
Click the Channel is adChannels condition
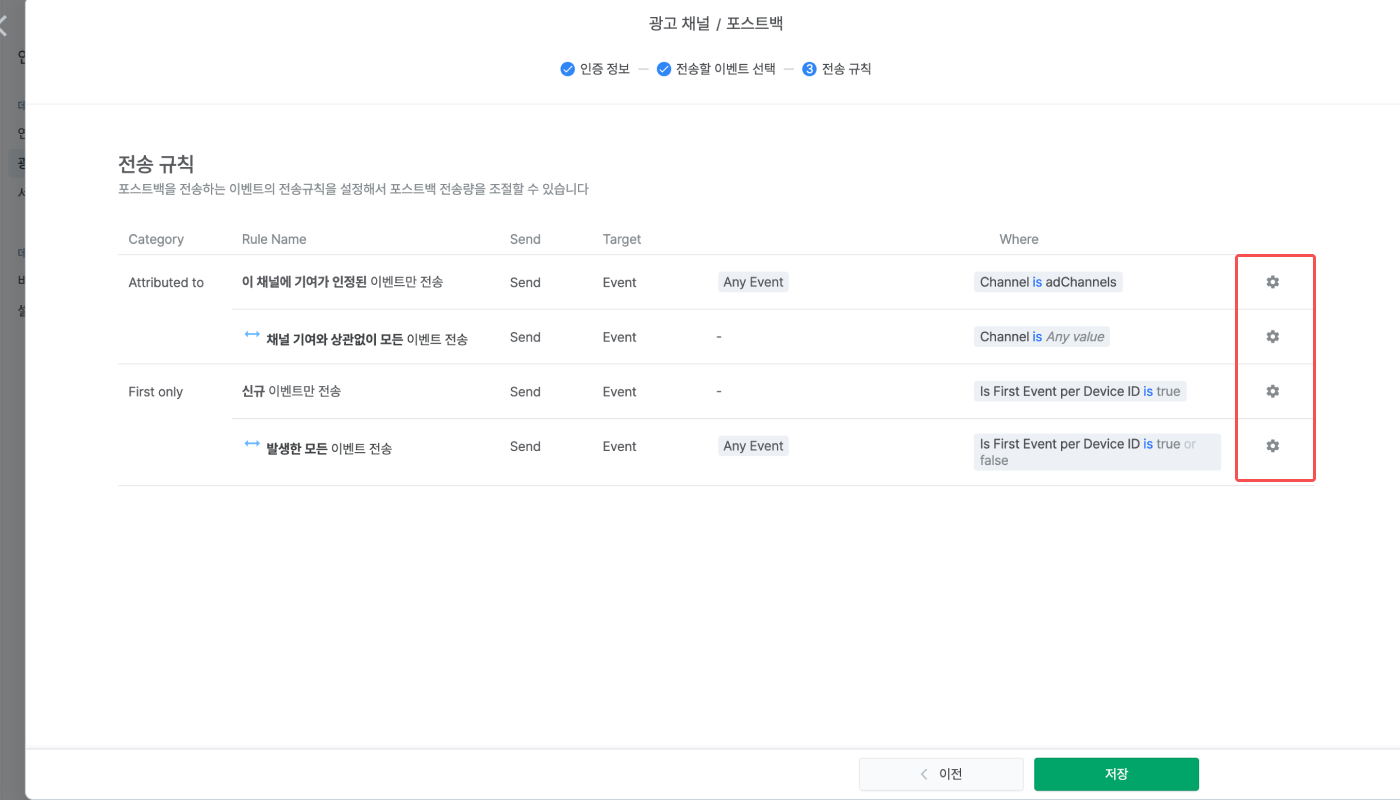pyautogui.click(x=1048, y=282)
